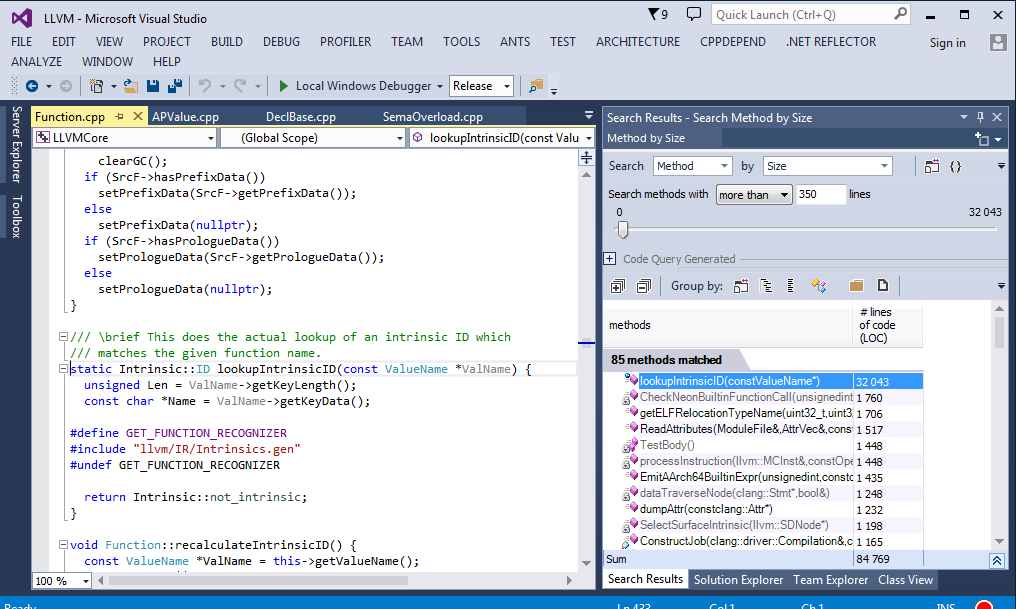The width and height of the screenshot is (1016, 609).
Task: Click the account avatar icon beside Sign in
Action: point(998,43)
